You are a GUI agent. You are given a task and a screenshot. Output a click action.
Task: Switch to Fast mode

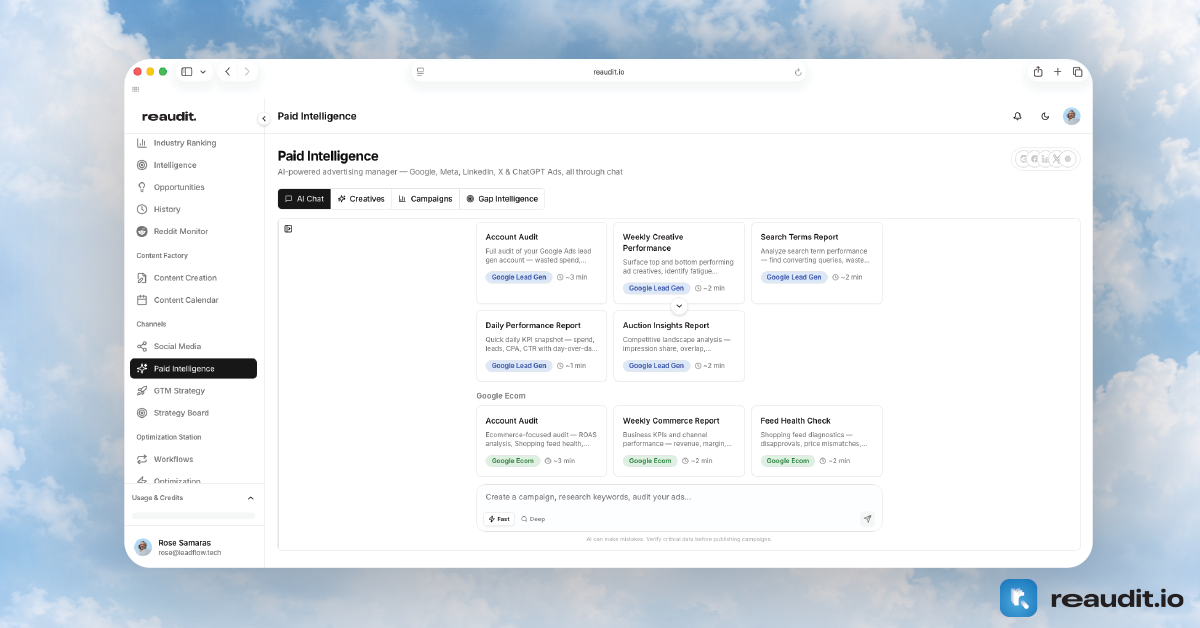[x=499, y=519]
